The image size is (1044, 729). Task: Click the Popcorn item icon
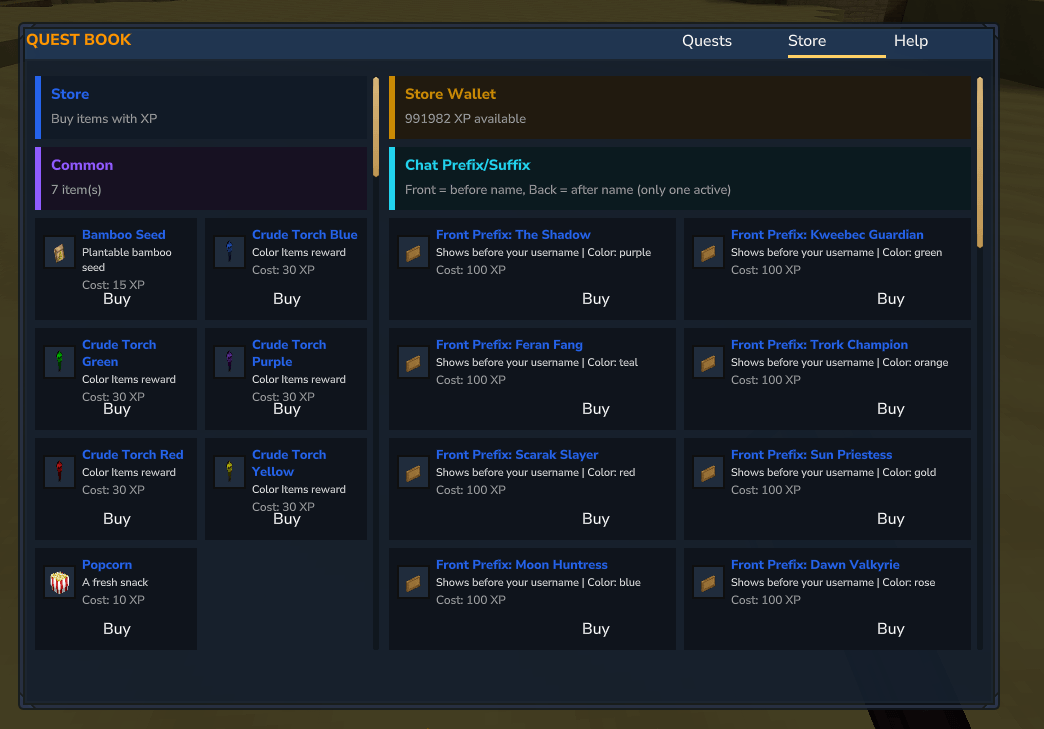tap(59, 583)
